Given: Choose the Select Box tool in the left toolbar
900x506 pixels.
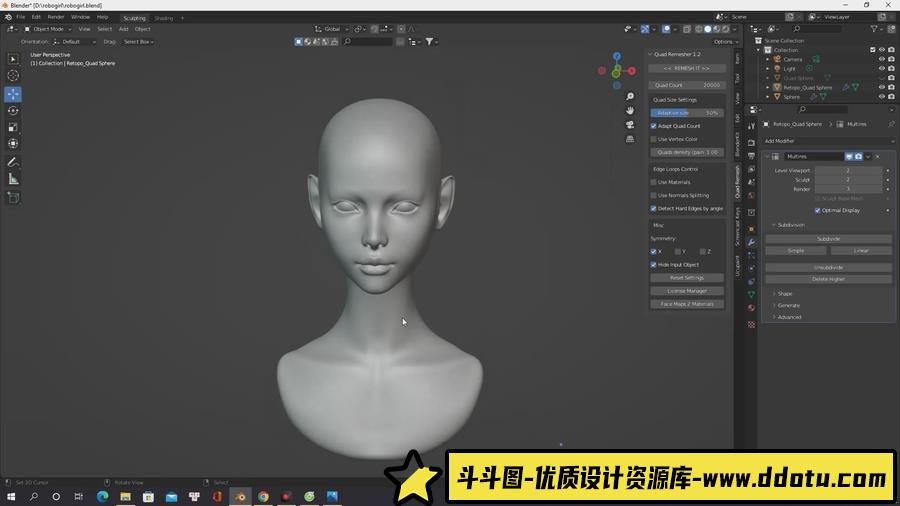Looking at the screenshot, I should 13,59.
